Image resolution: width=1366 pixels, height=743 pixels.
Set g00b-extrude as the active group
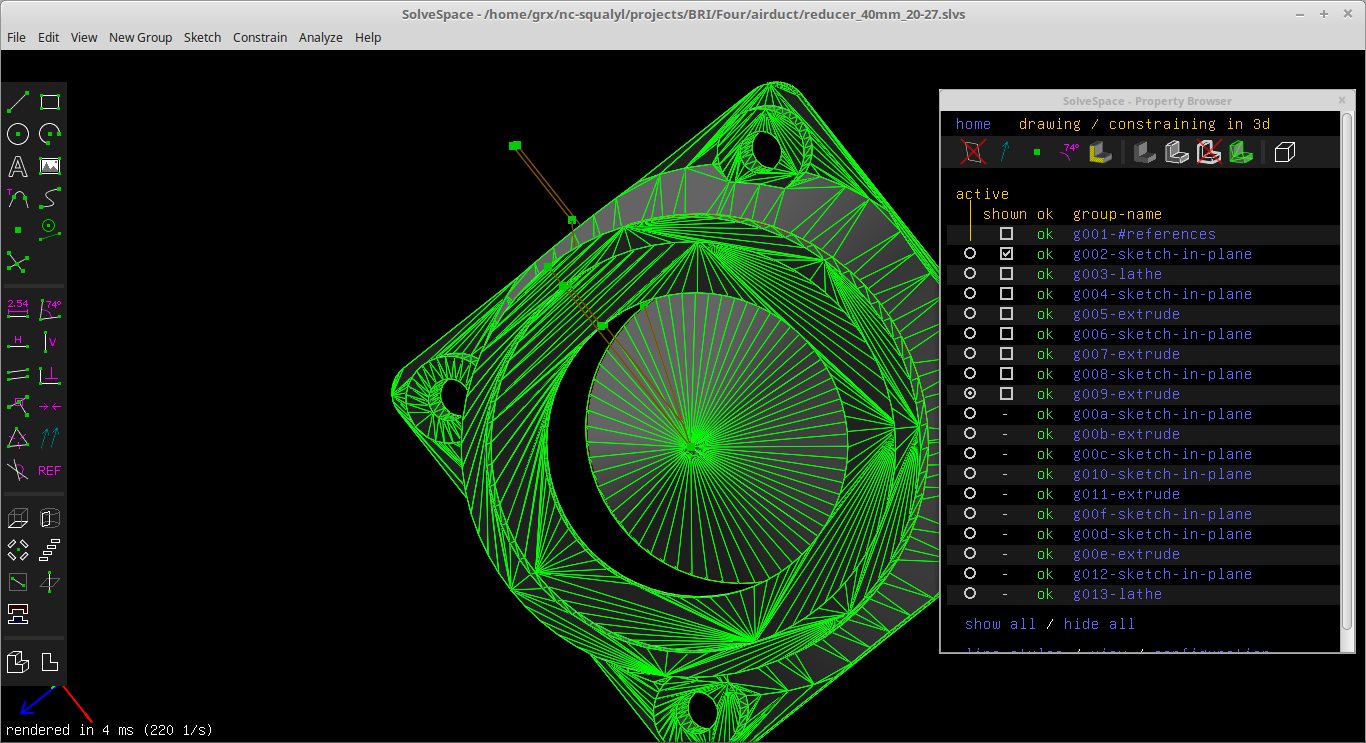coord(970,434)
